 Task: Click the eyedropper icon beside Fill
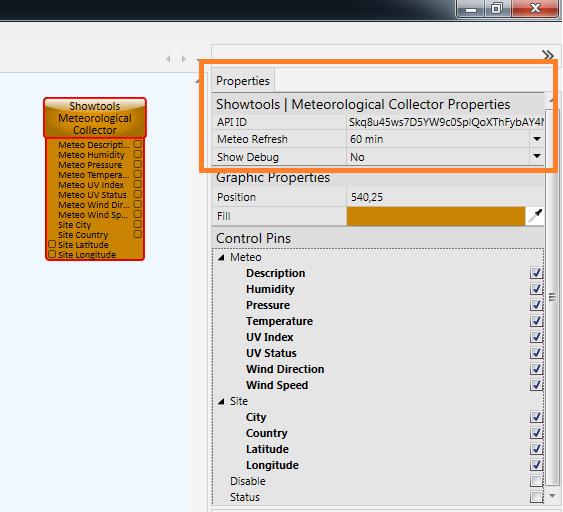[x=535, y=216]
